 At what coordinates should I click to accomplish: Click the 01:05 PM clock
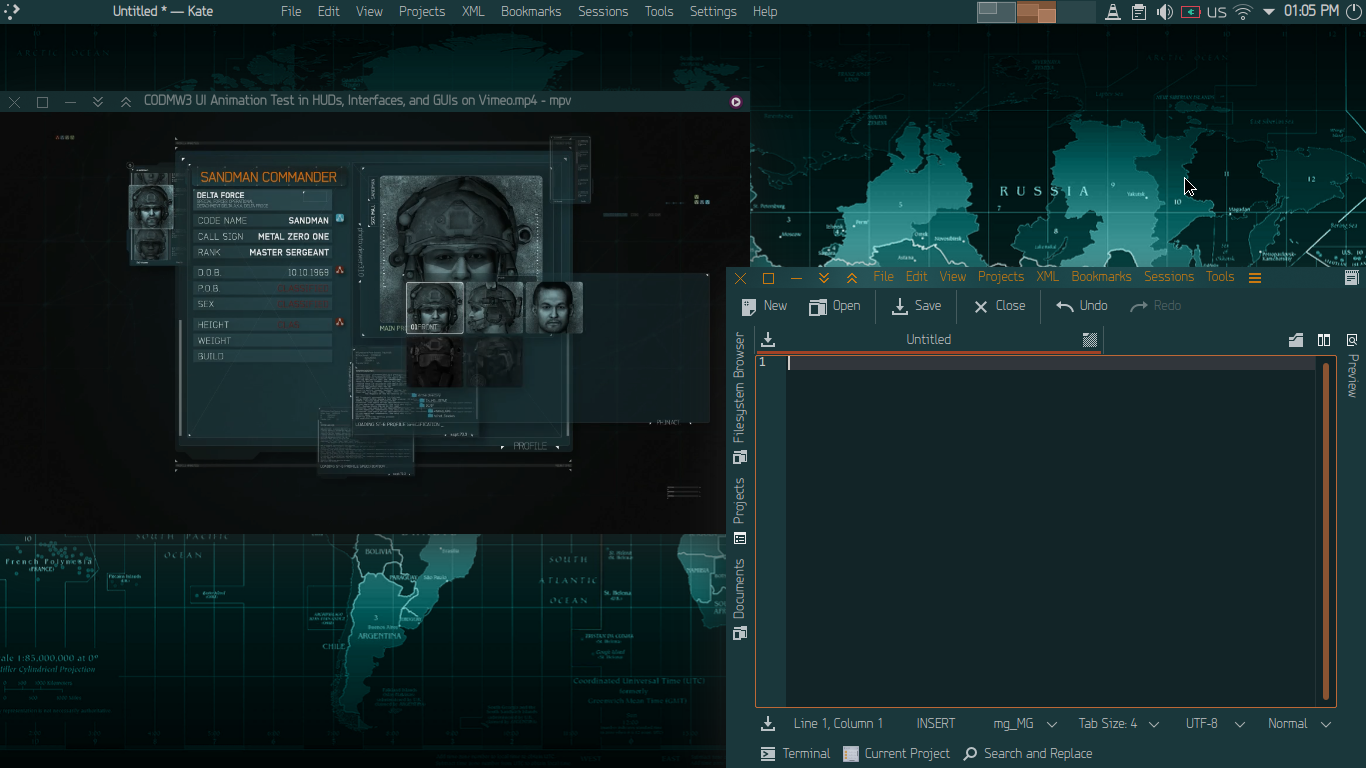(x=1311, y=11)
